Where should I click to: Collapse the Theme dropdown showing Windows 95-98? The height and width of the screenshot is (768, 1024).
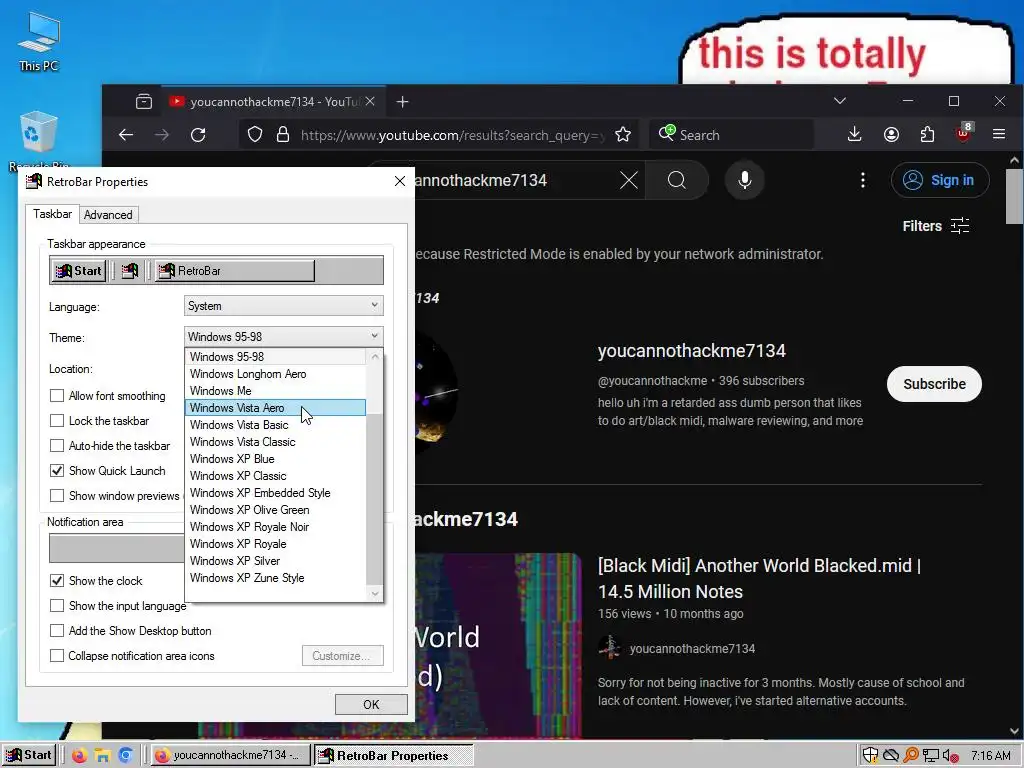283,337
